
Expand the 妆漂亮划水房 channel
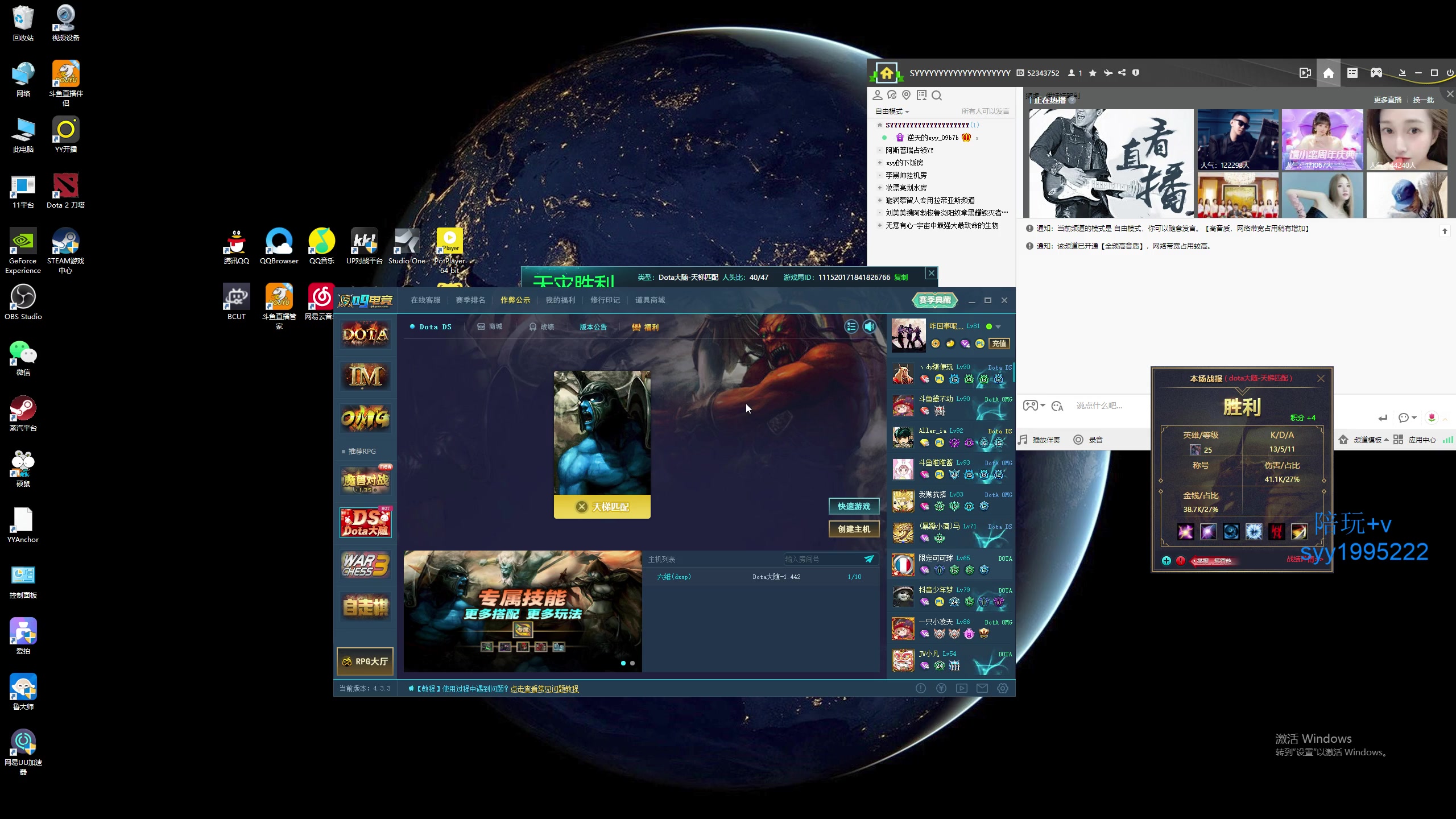pyautogui.click(x=880, y=188)
